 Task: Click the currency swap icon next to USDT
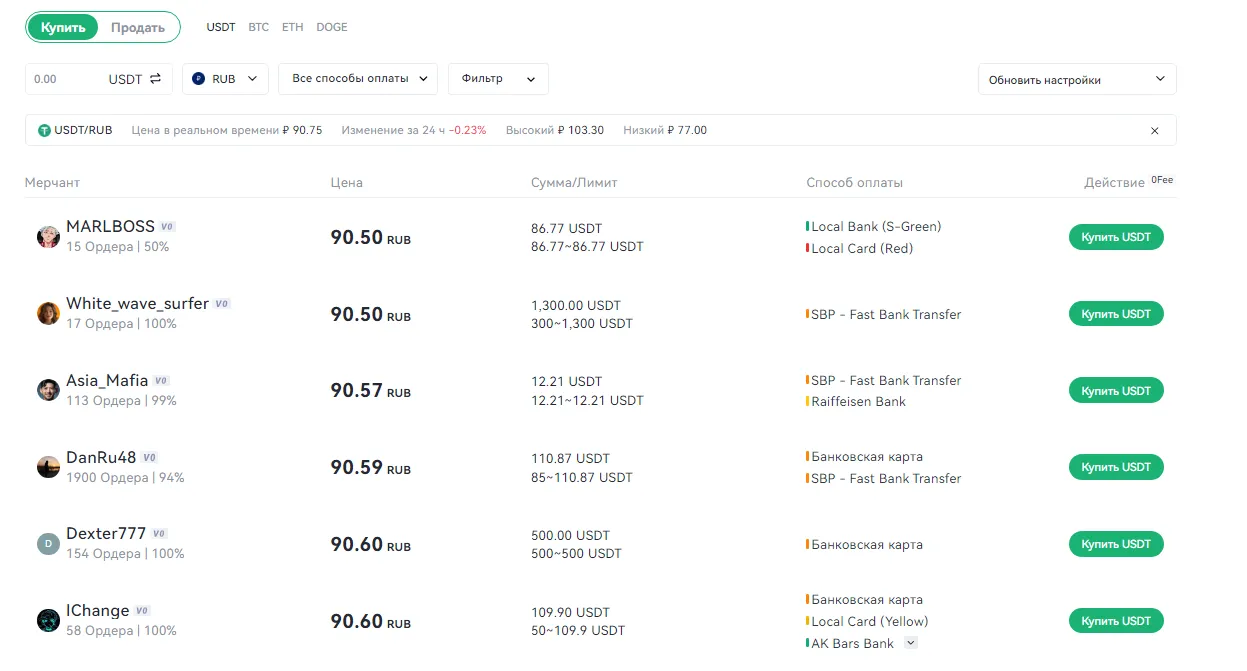[153, 78]
